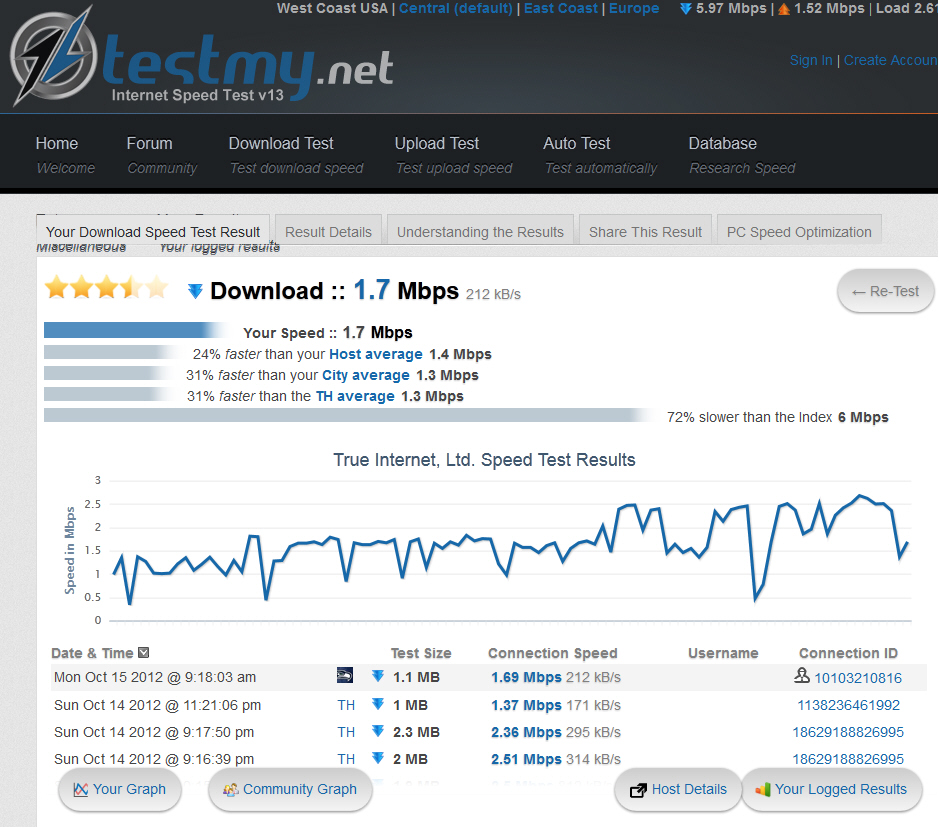Click the testmy.net lightning bolt logo
The height and width of the screenshot is (828, 939).
(x=54, y=58)
